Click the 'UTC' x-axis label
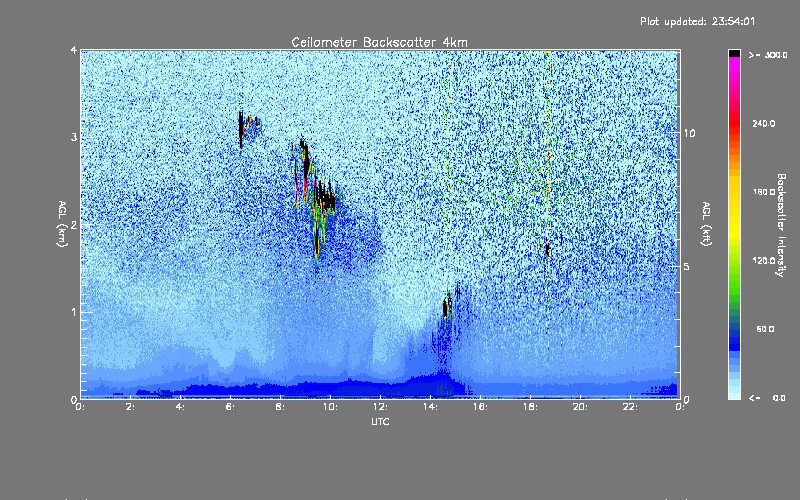 (380, 421)
